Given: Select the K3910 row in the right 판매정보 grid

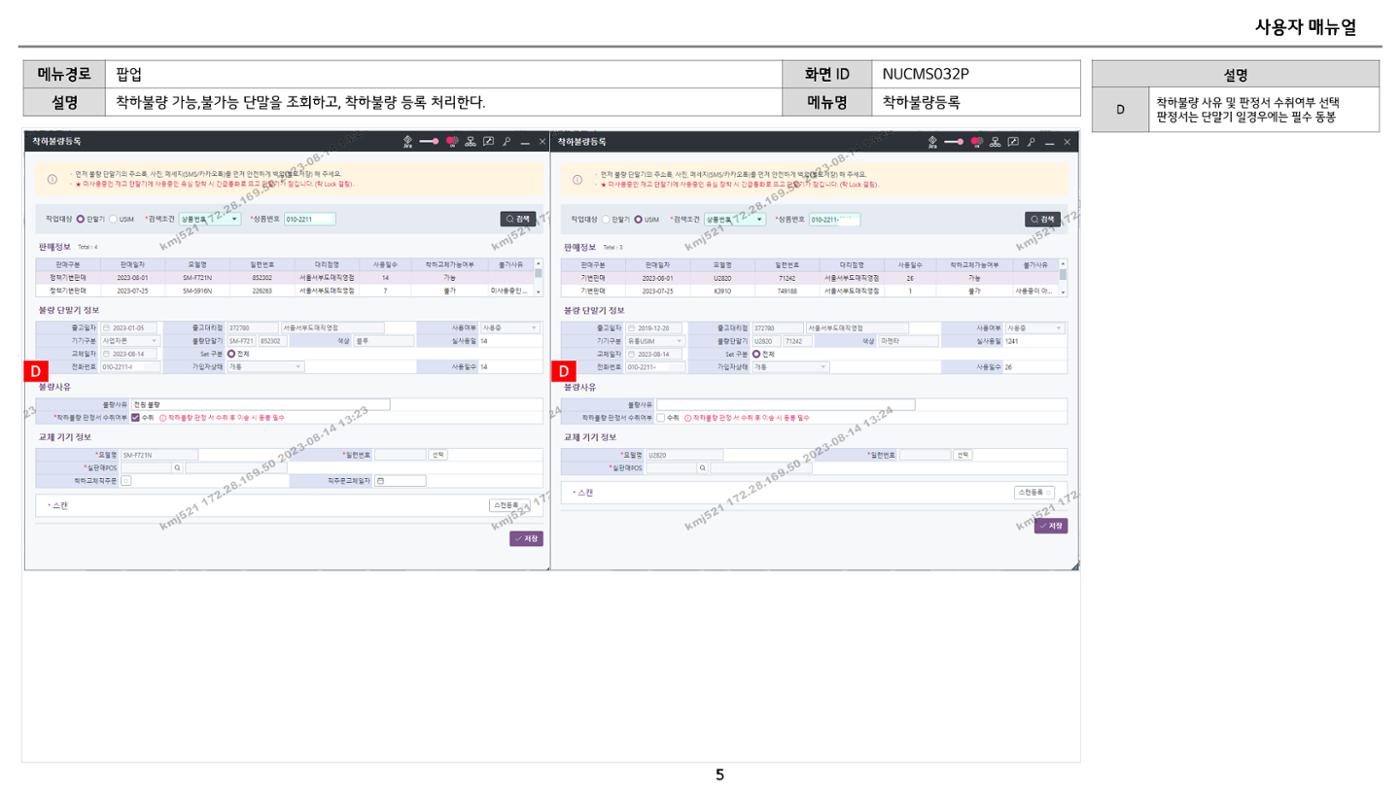Looking at the screenshot, I should (x=810, y=291).
